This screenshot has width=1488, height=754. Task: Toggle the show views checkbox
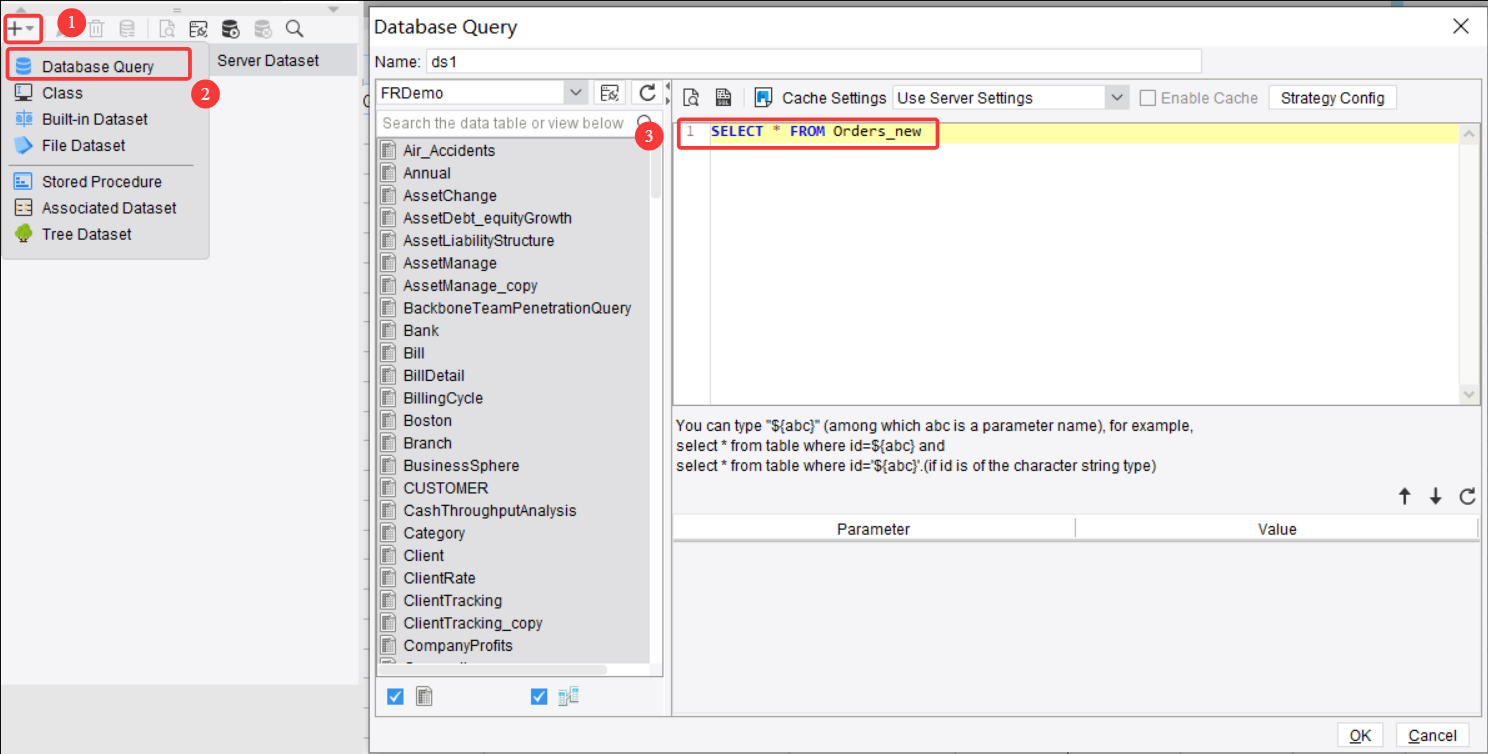click(x=539, y=697)
